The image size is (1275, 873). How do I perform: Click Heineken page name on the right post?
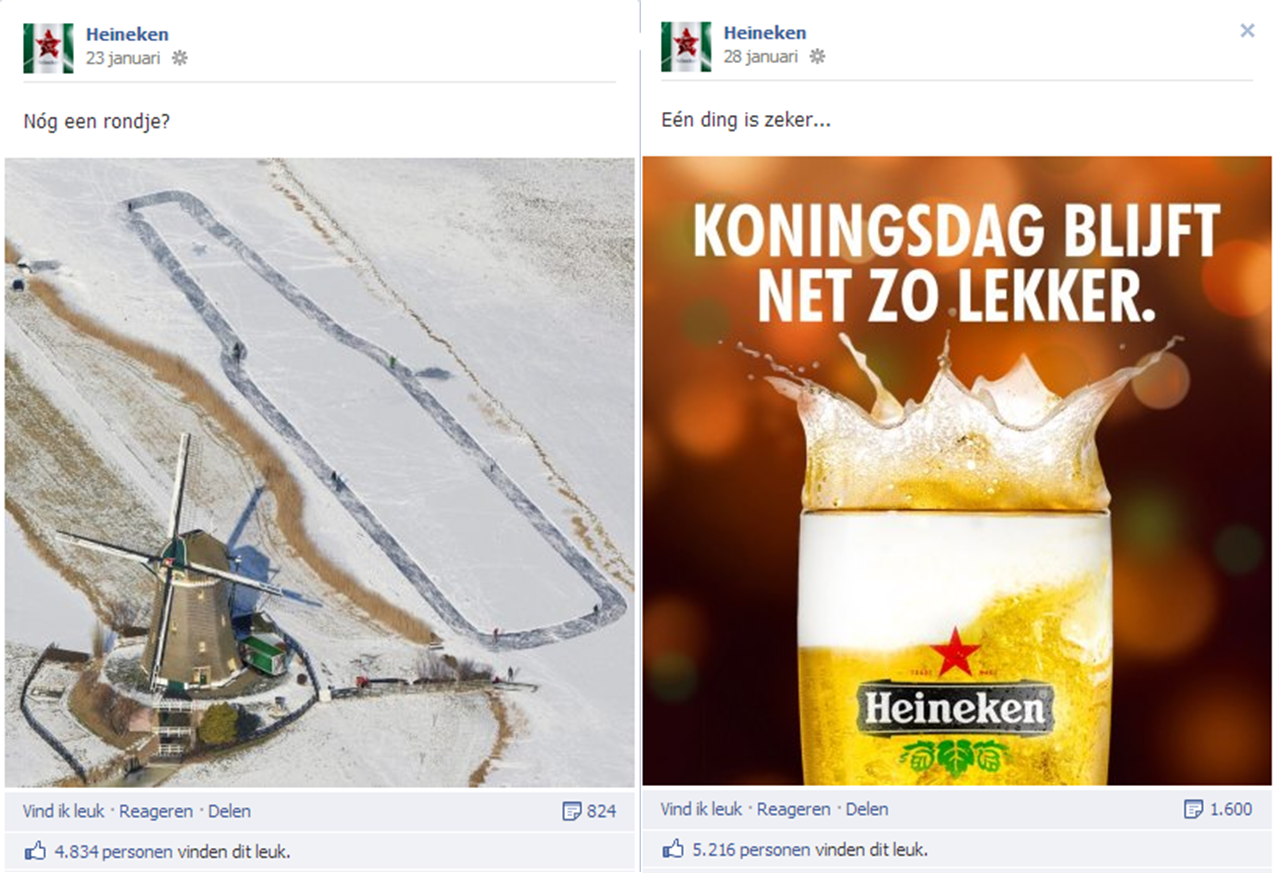click(x=765, y=34)
